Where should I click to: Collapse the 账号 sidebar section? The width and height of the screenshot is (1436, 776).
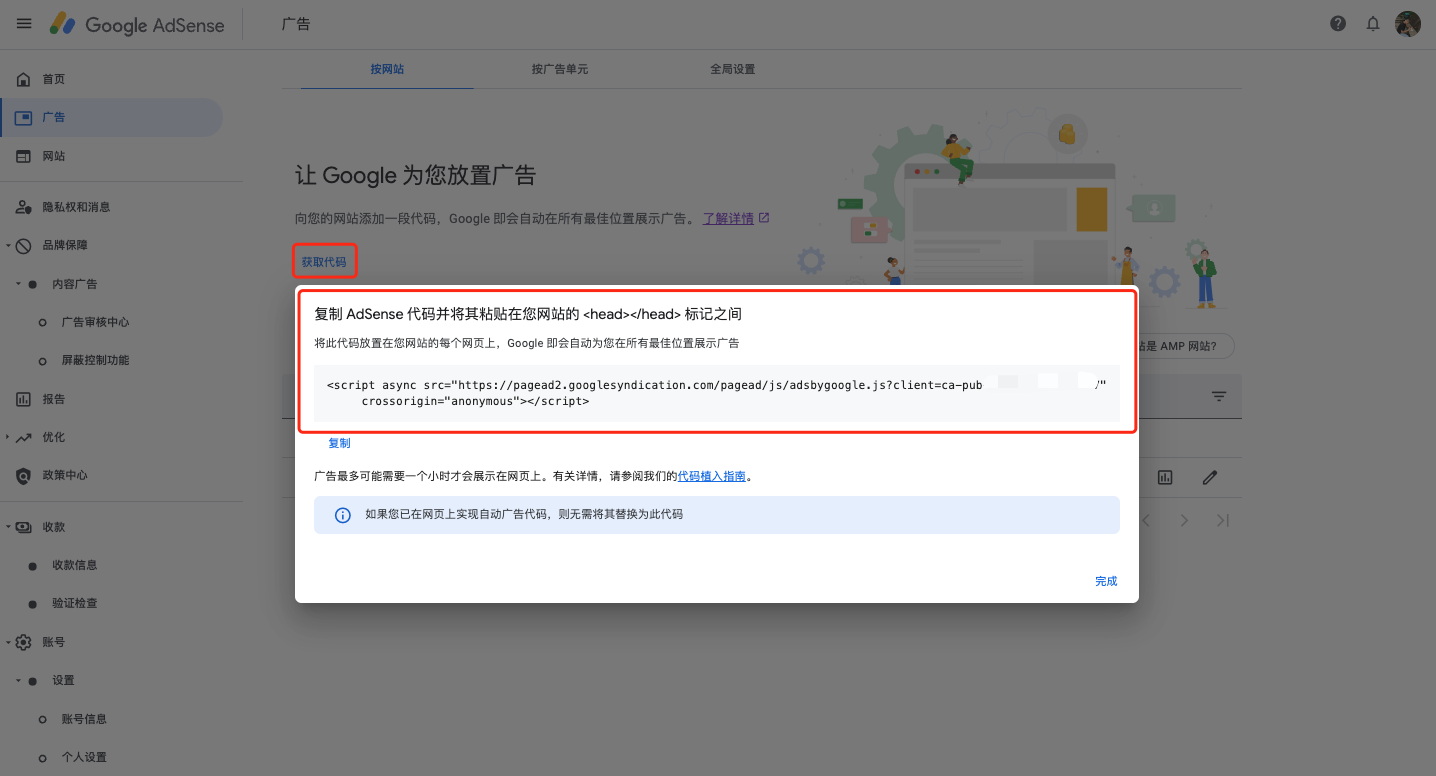click(x=9, y=642)
